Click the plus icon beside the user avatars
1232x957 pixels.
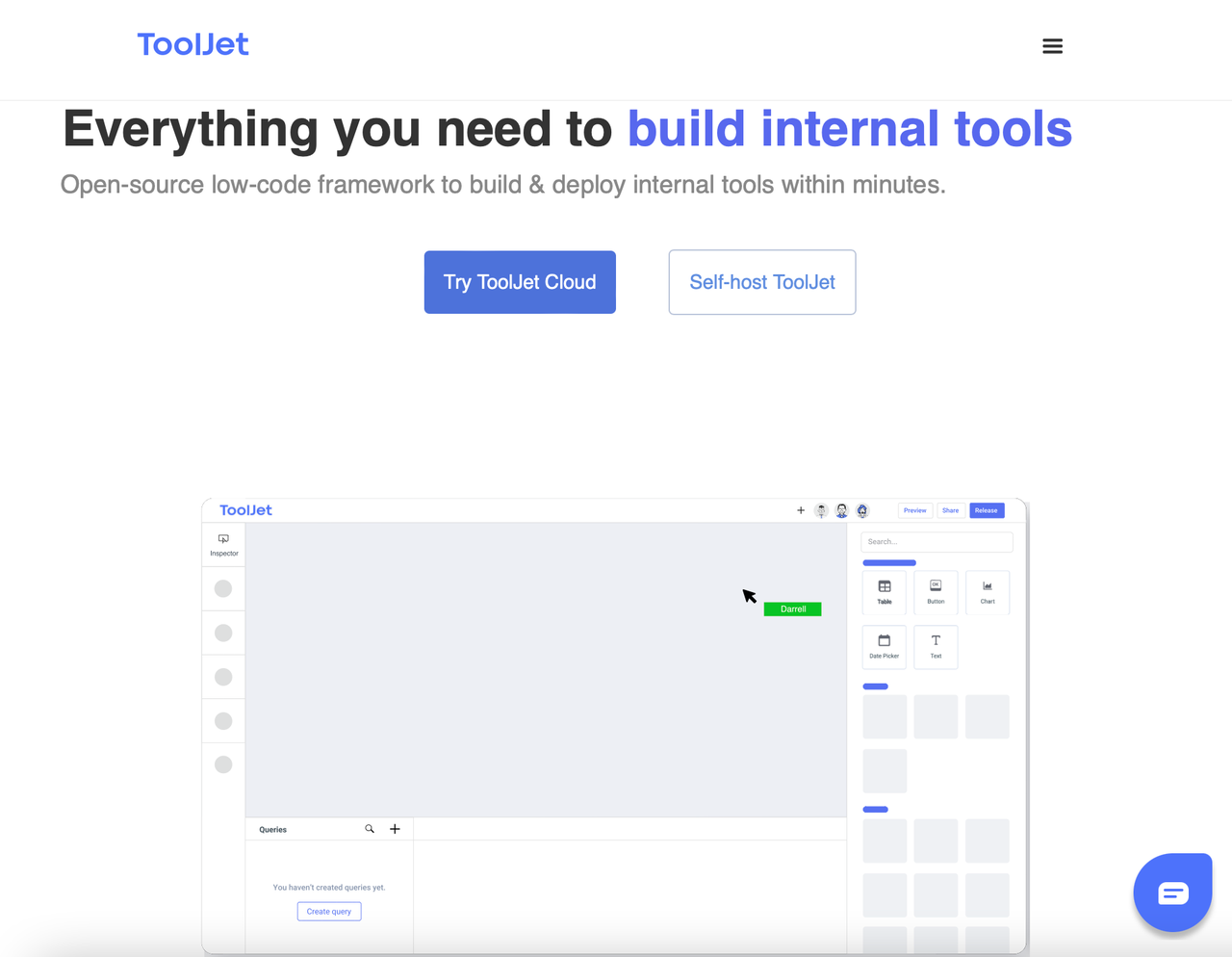point(801,510)
